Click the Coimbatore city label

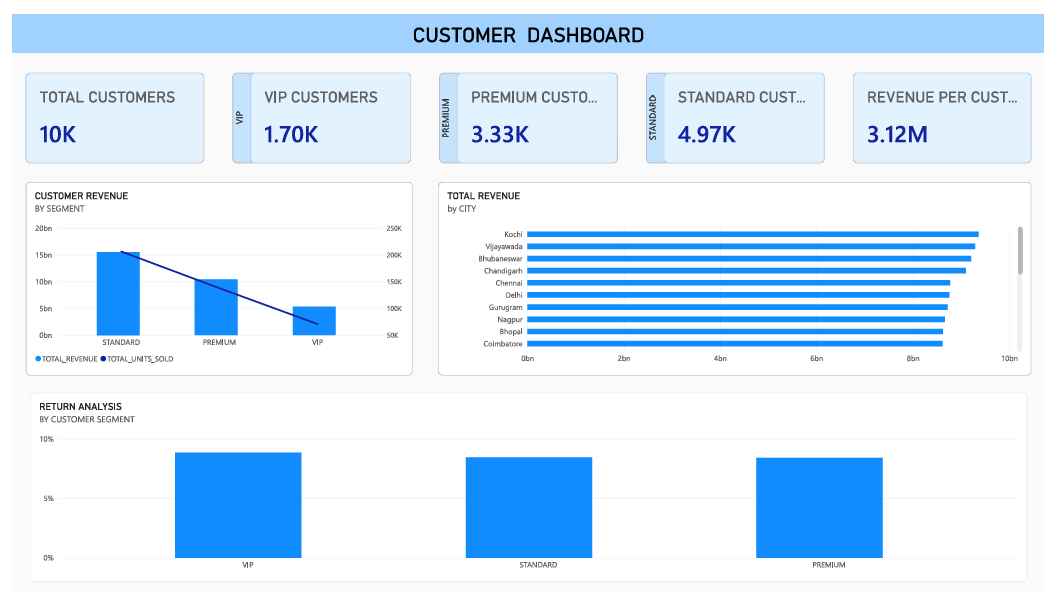click(503, 343)
